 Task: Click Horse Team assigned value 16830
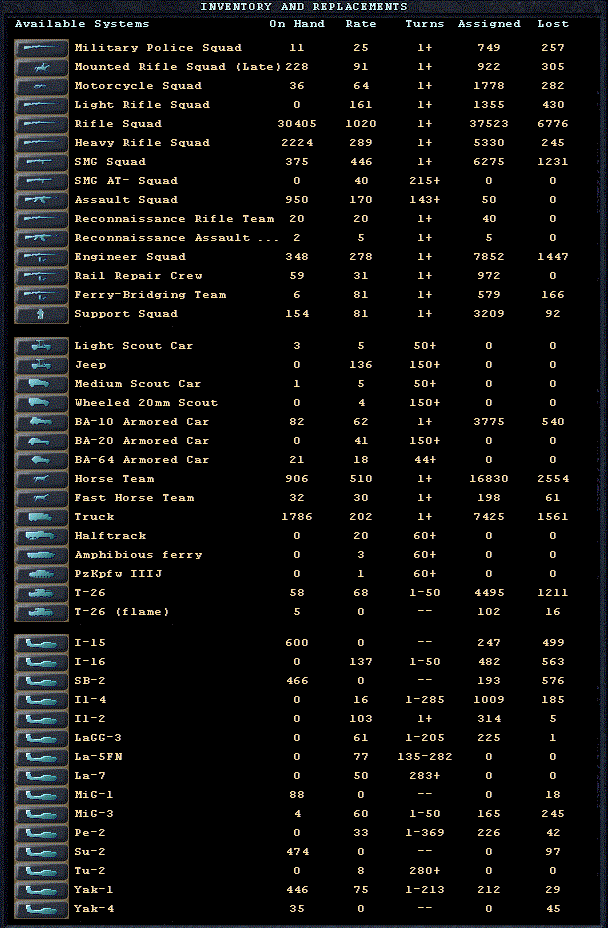pos(489,479)
